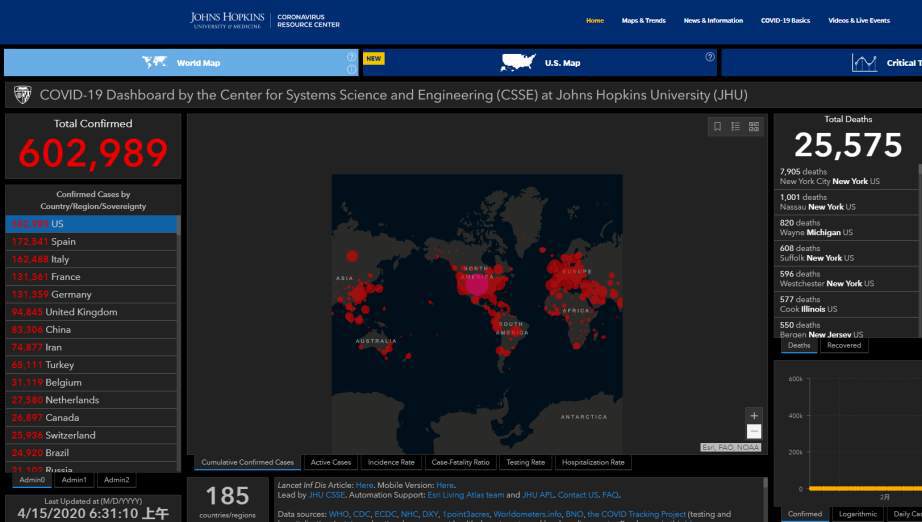Image resolution: width=922 pixels, height=522 pixels.
Task: Open Videos & Live Events navigation menu
Action: 859,21
